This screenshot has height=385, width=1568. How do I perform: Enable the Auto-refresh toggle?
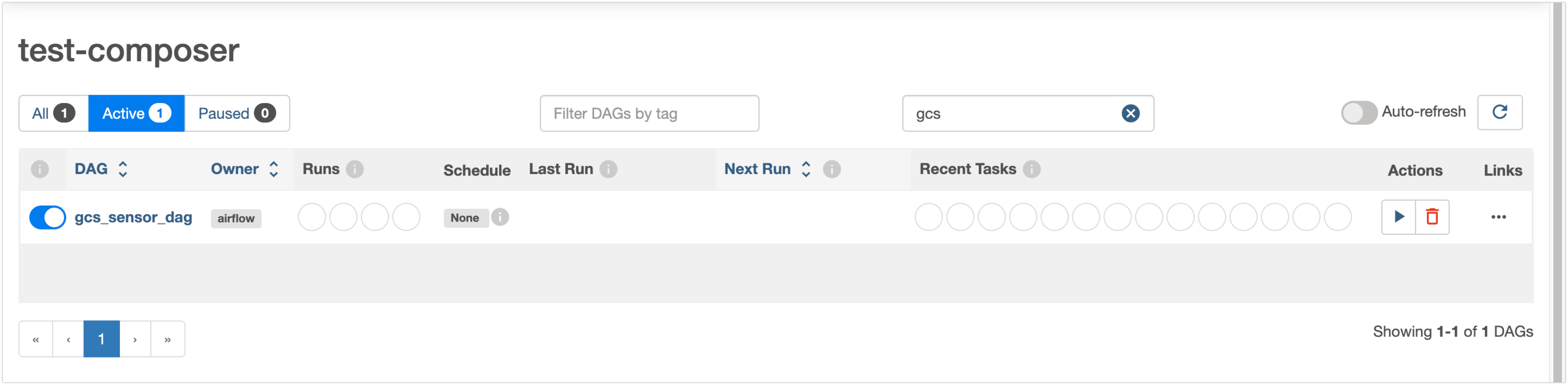(x=1359, y=113)
